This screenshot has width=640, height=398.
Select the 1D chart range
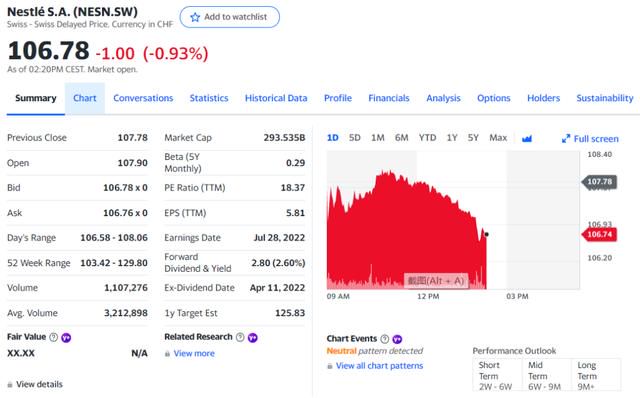[333, 138]
